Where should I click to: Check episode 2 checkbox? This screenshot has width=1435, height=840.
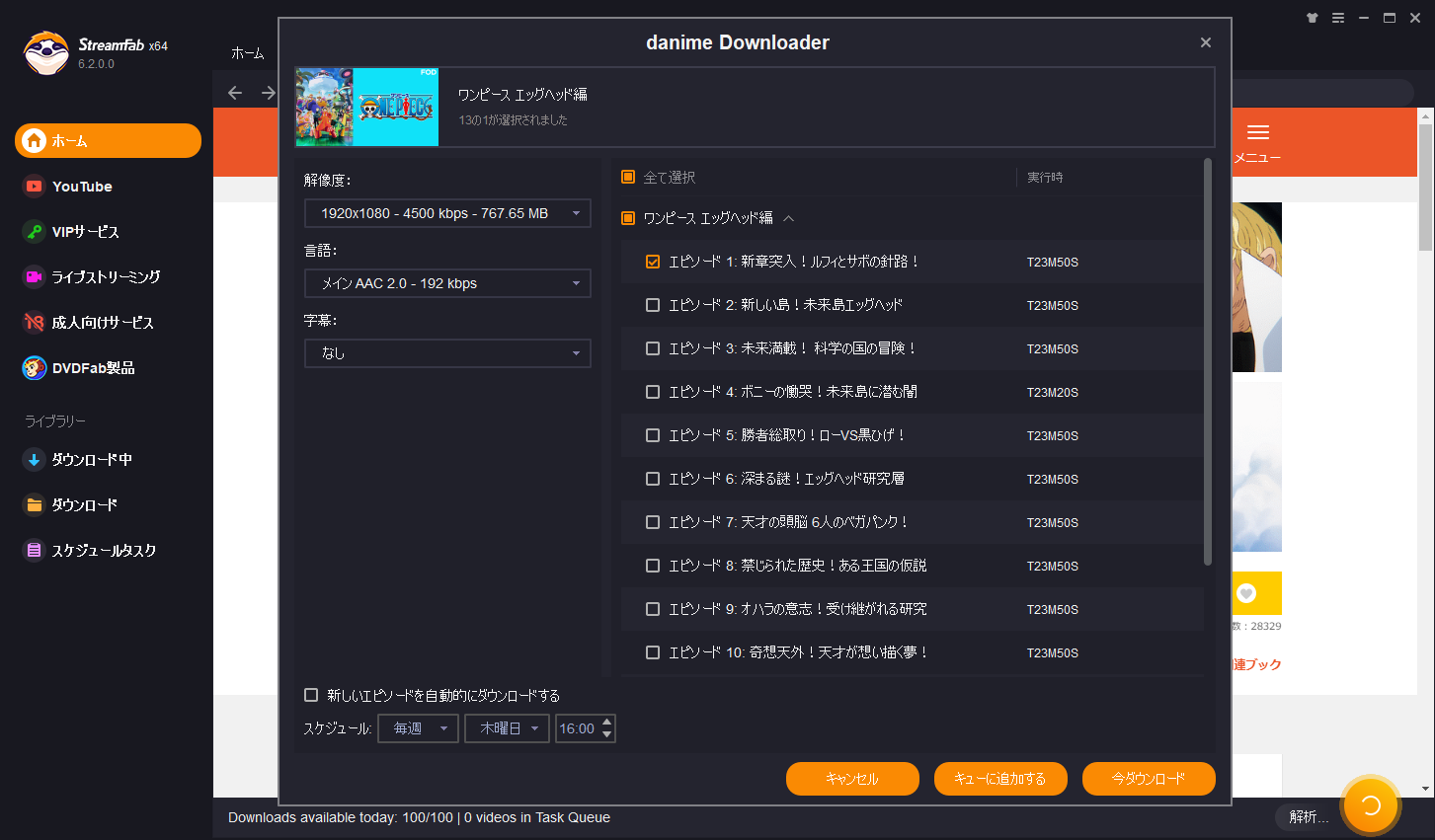tap(653, 305)
